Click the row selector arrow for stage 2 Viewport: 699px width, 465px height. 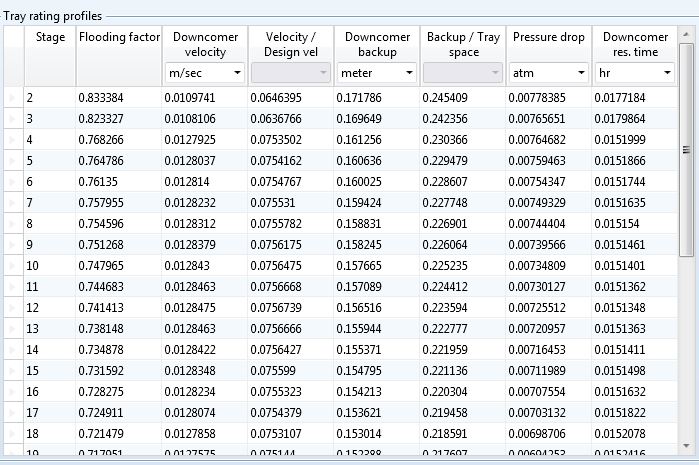coord(12,98)
